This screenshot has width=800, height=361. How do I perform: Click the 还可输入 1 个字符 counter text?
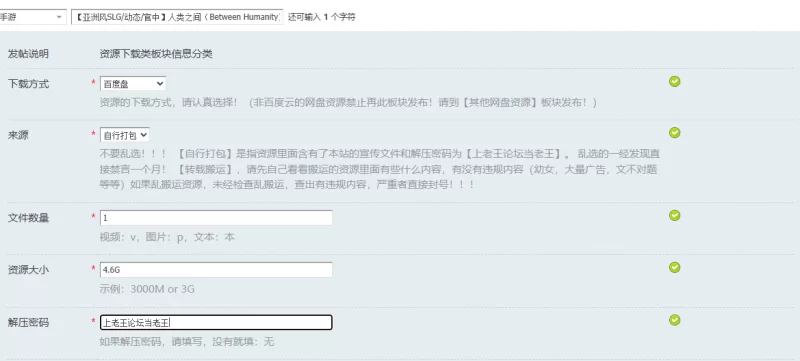point(321,17)
